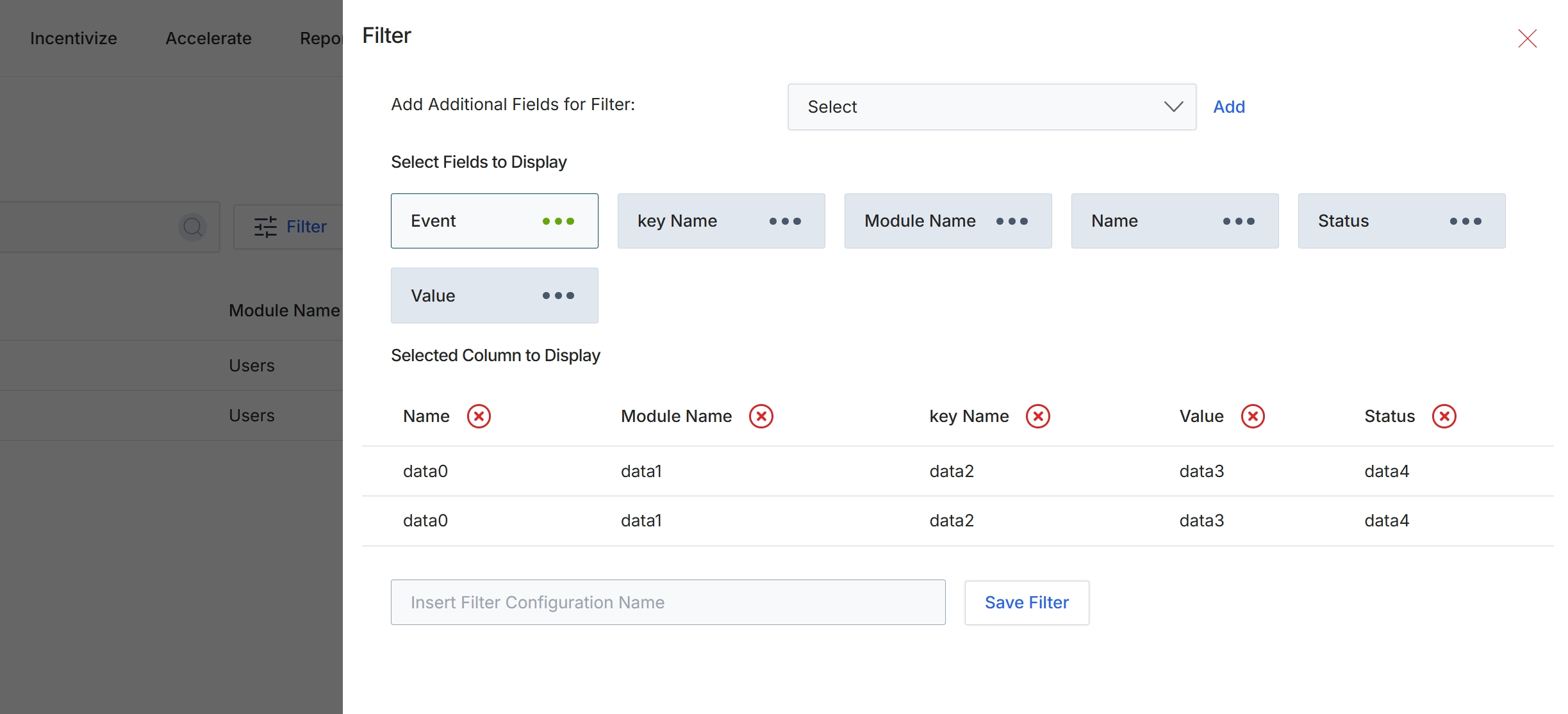Click the Add link beside the dropdown
This screenshot has width=1568, height=714.
pos(1228,107)
